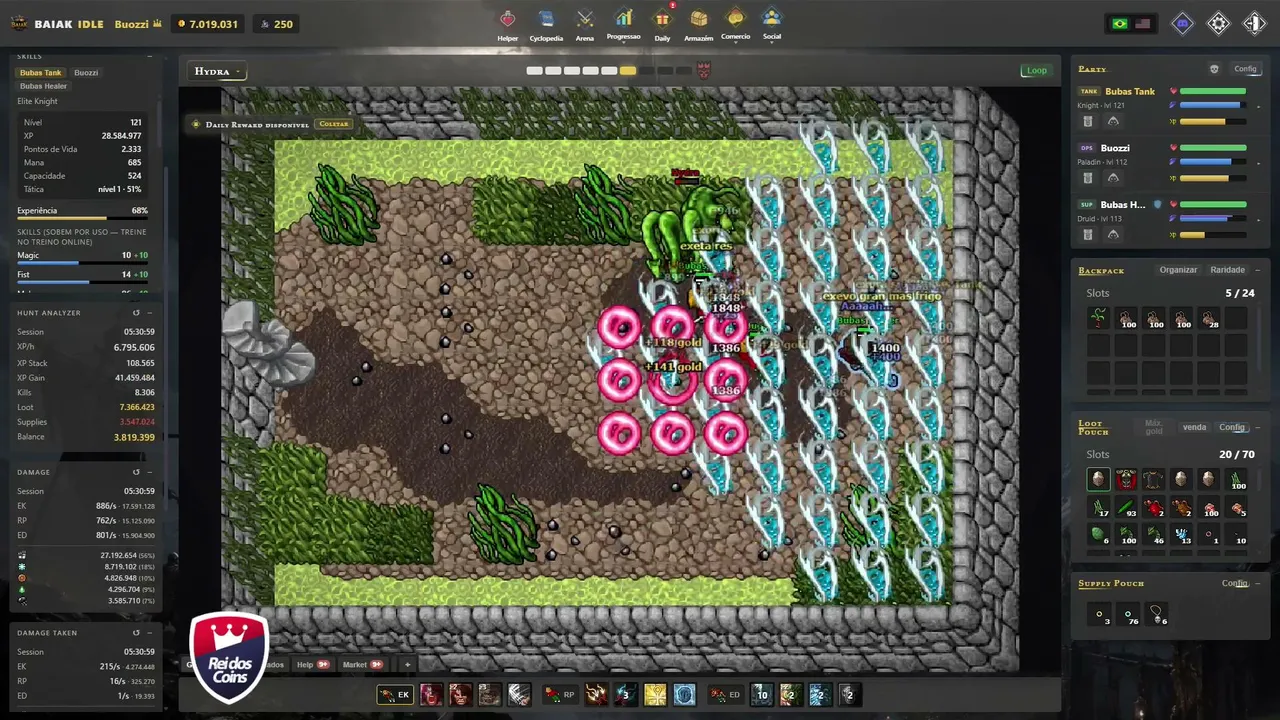Click the highlighted yellow wave progress marker
This screenshot has width=1280, height=720.
[628, 70]
